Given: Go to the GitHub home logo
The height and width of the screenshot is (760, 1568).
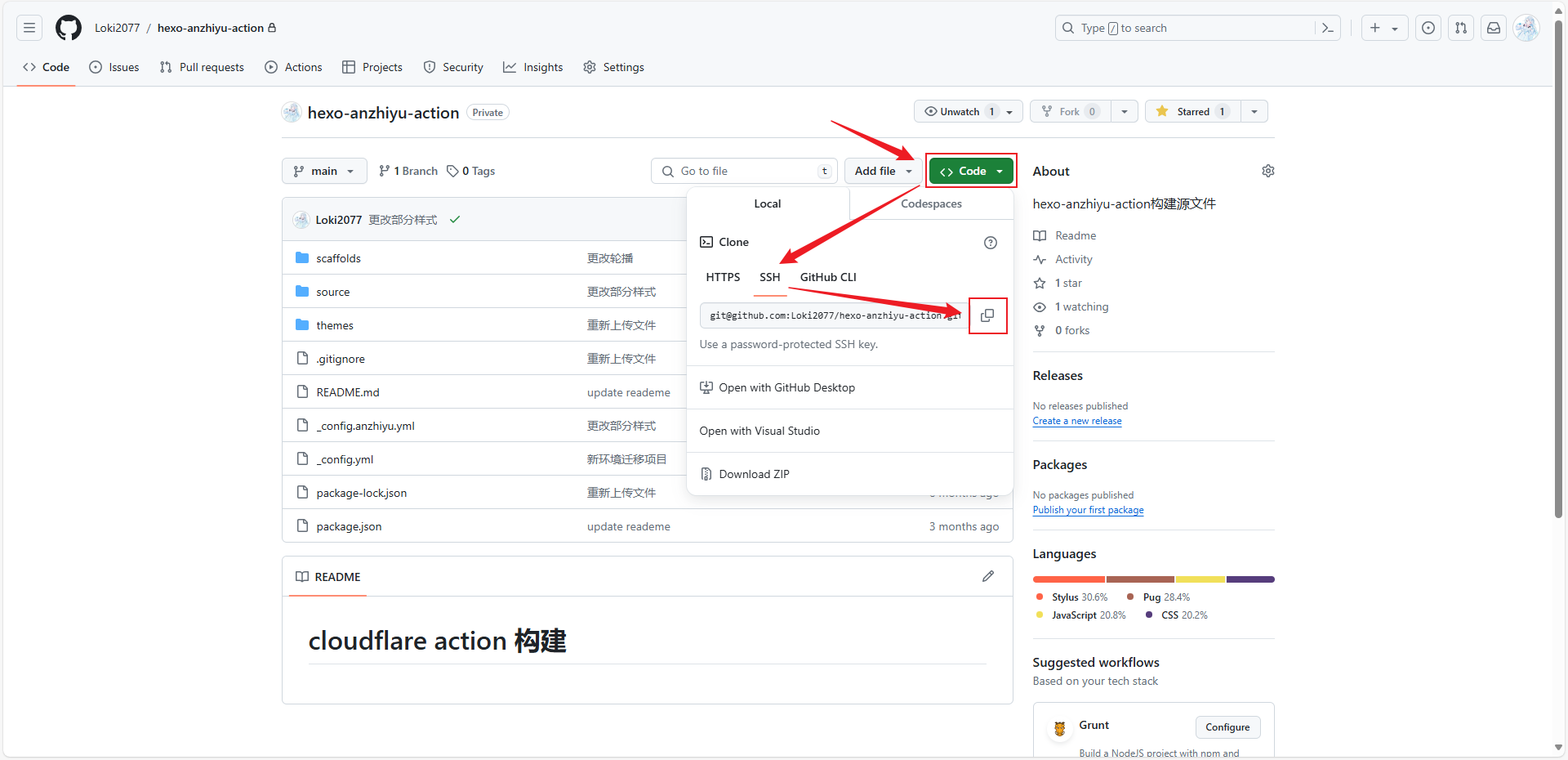Looking at the screenshot, I should pyautogui.click(x=69, y=28).
